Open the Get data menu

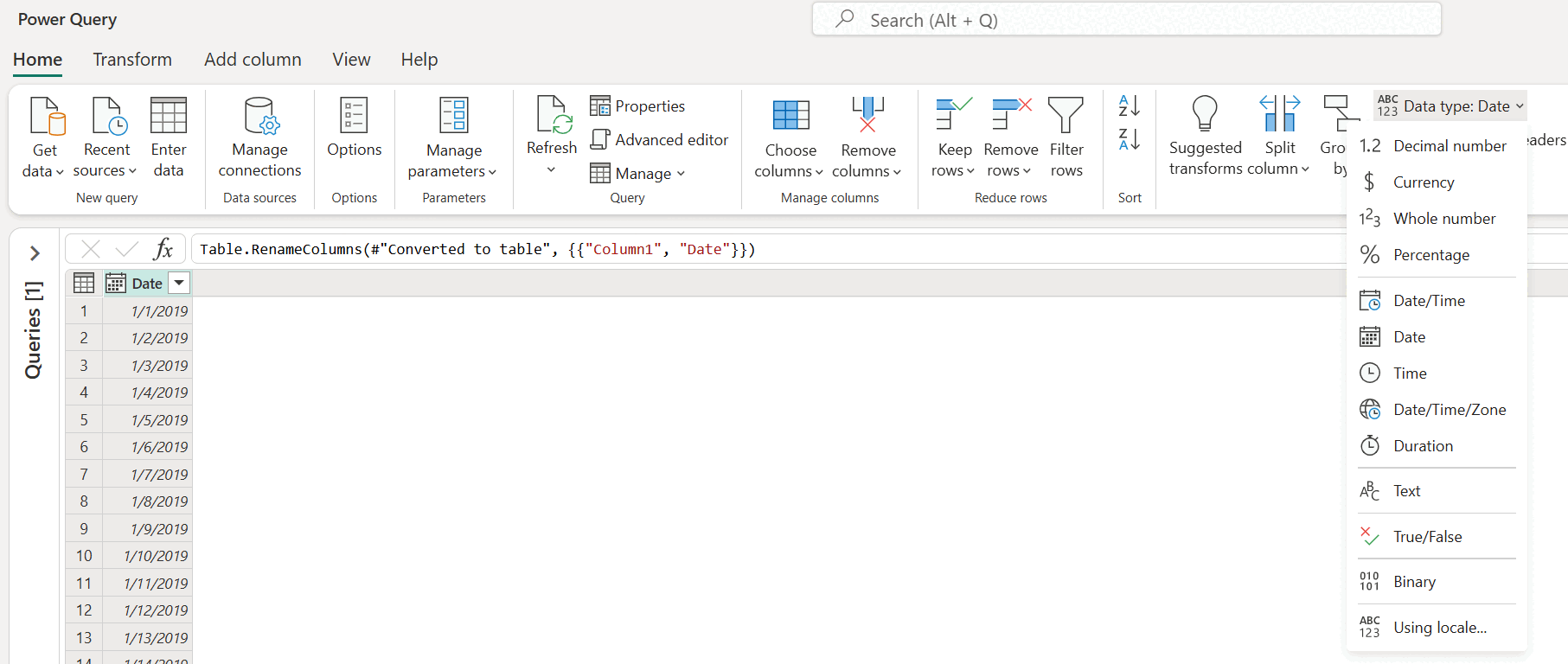click(43, 138)
